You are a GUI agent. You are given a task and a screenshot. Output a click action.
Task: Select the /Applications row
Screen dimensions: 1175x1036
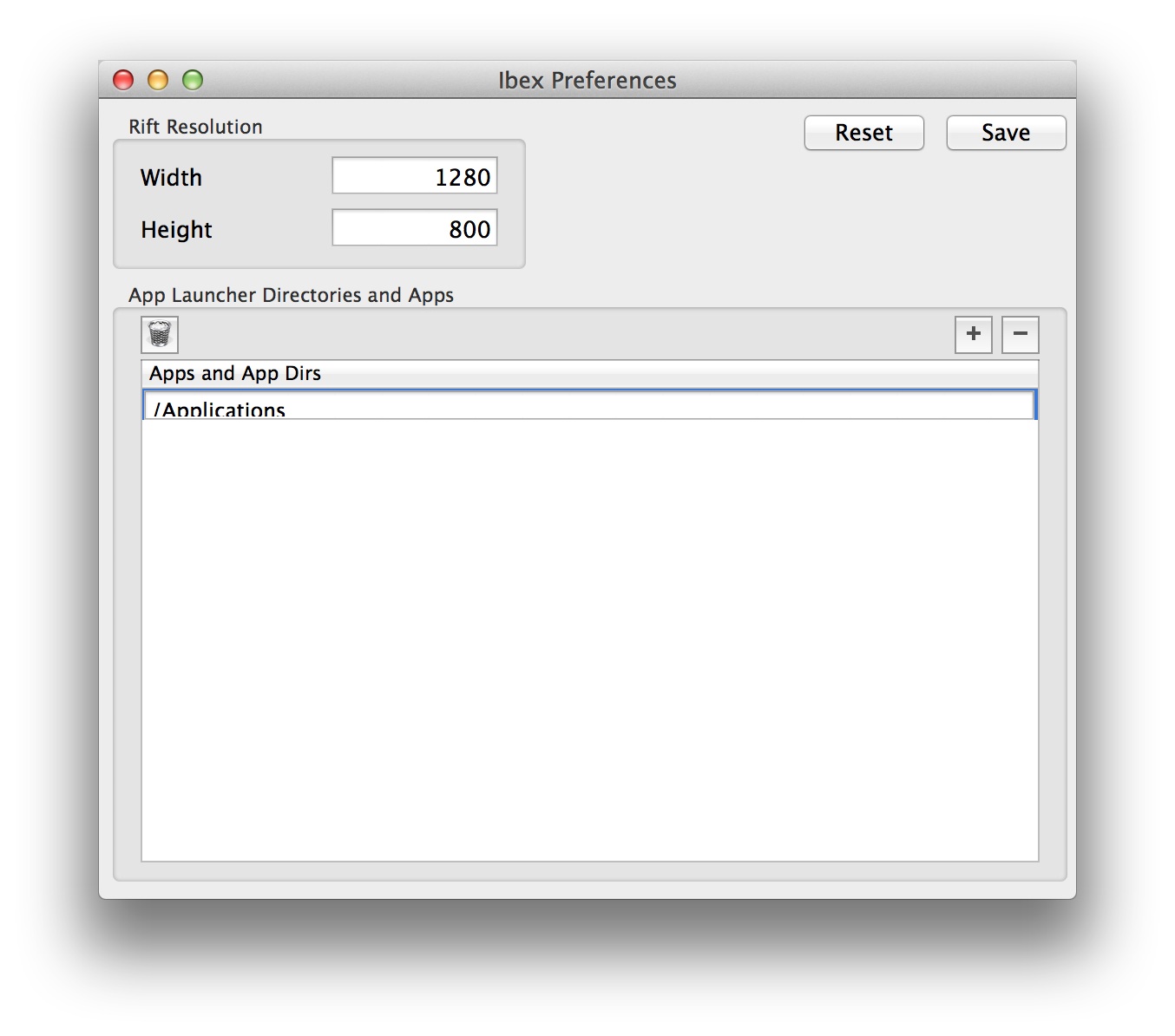pos(590,405)
